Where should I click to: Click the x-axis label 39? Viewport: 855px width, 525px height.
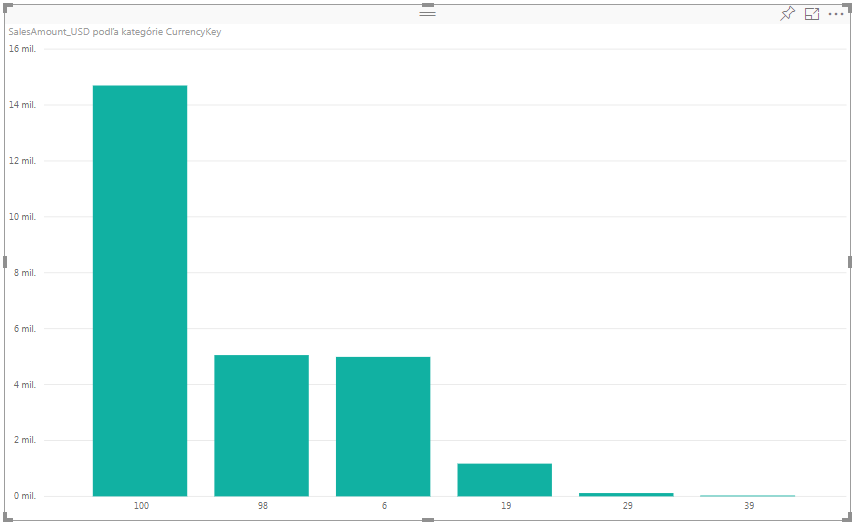749,506
